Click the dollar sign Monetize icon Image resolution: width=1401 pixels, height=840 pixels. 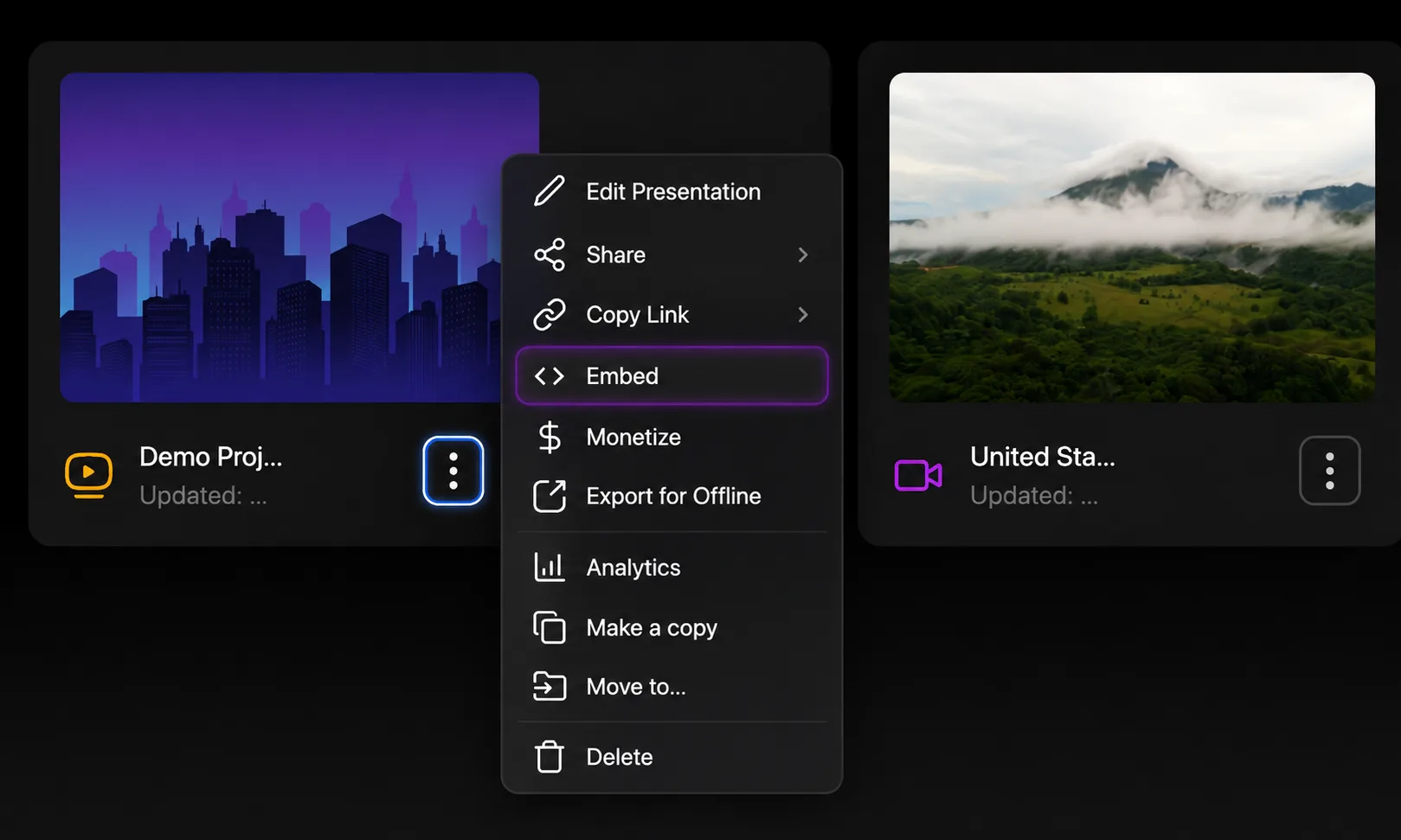point(549,437)
